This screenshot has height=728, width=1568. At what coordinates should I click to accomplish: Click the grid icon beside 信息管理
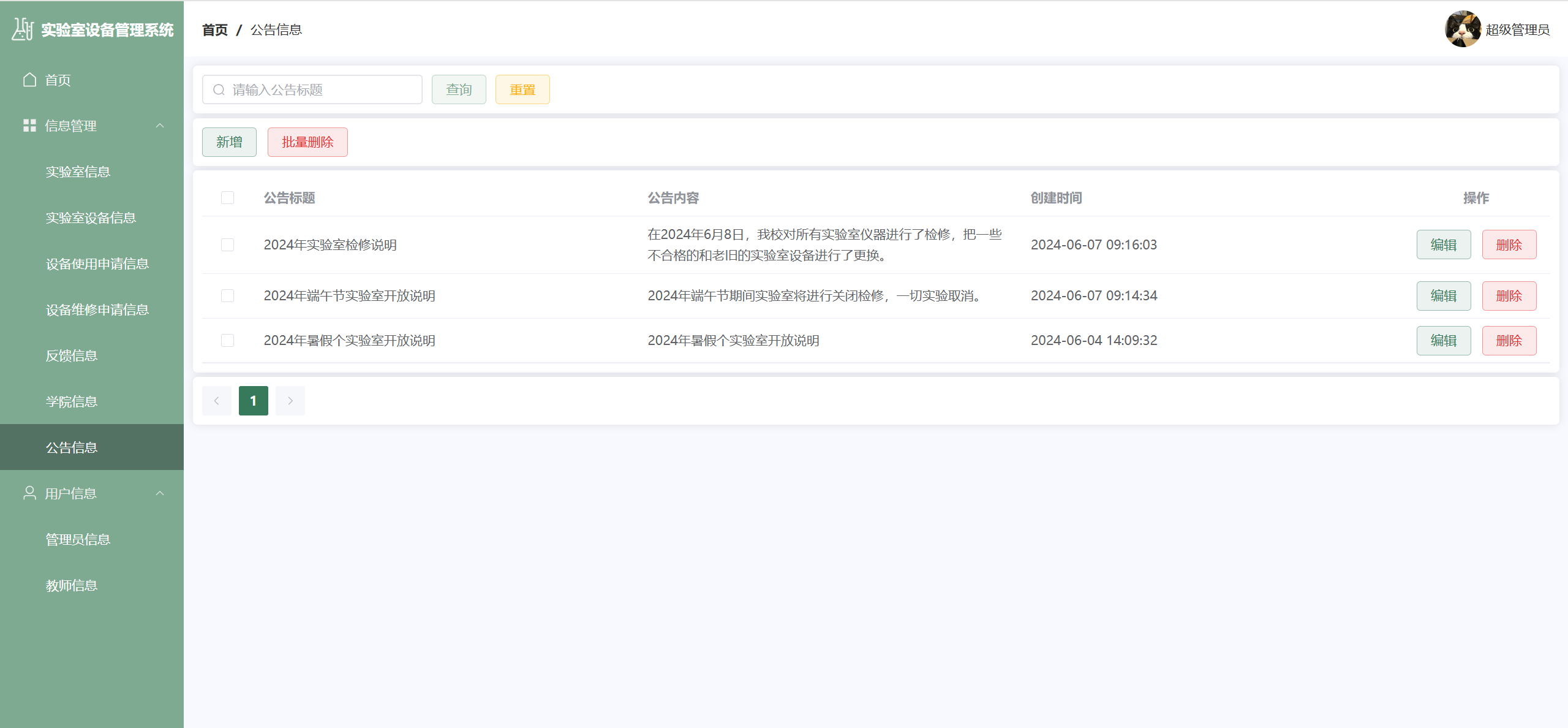point(29,126)
